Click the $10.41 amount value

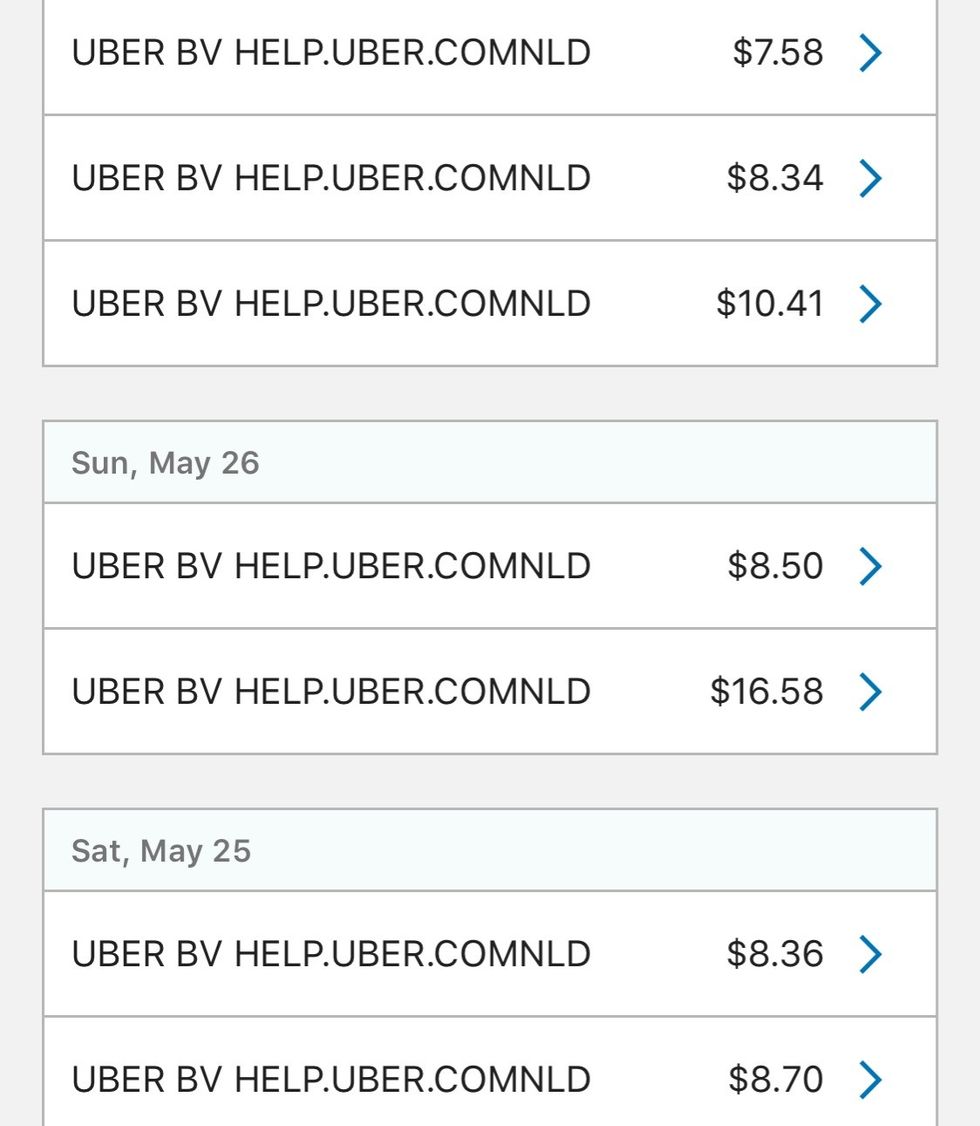770,303
